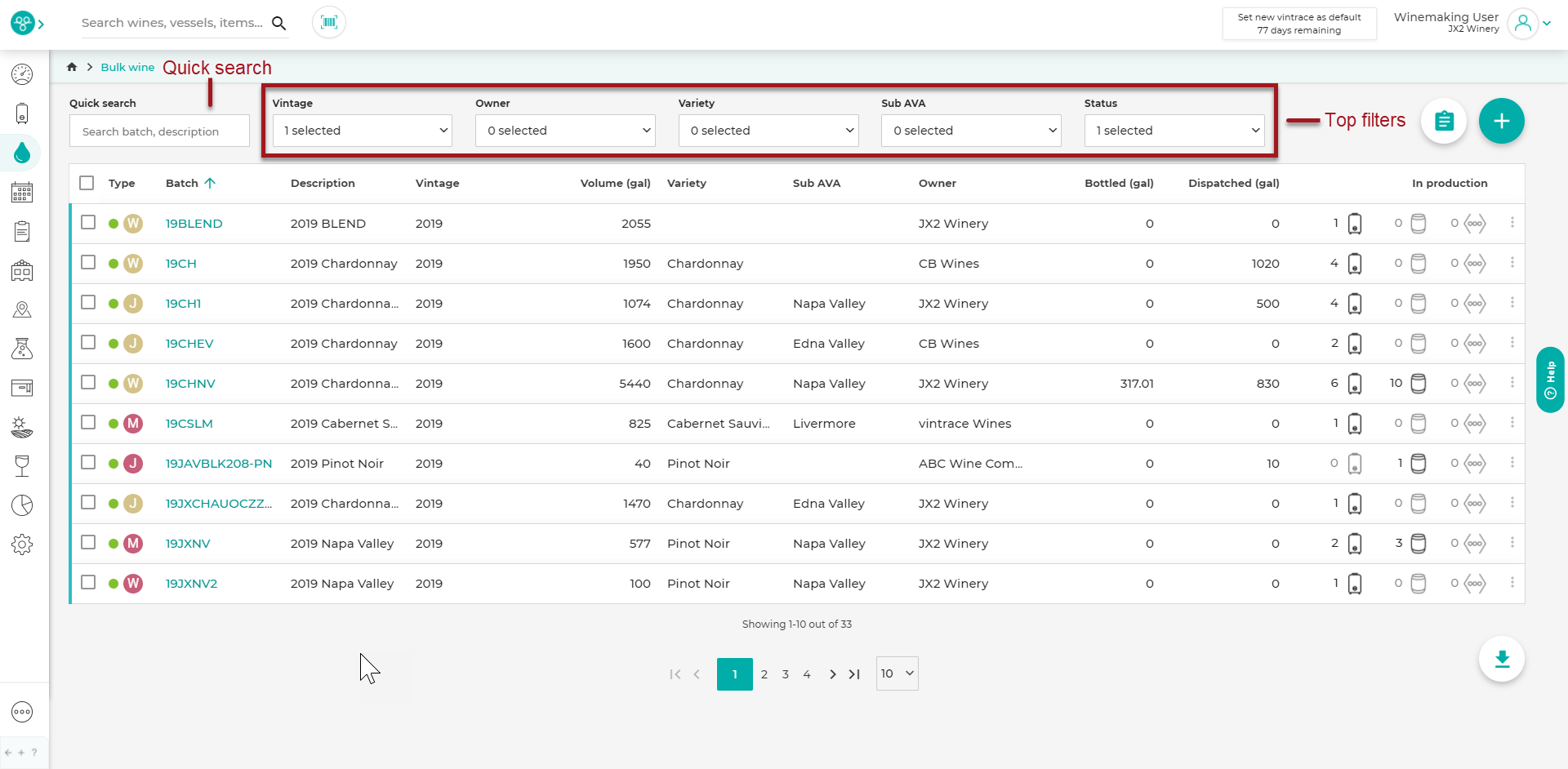This screenshot has width=1568, height=769.
Task: Open the Status filter dropdown
Action: click(x=1174, y=131)
